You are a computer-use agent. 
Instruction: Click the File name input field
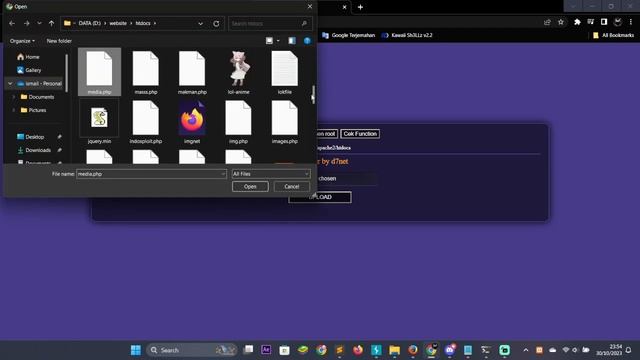tap(151, 174)
